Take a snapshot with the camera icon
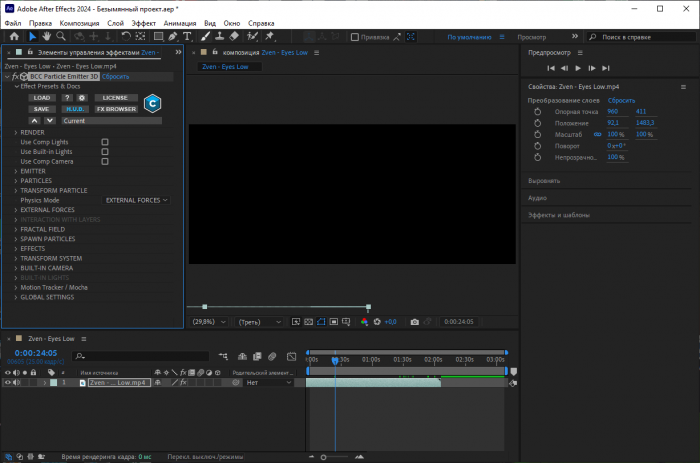The image size is (700, 463). click(x=415, y=322)
